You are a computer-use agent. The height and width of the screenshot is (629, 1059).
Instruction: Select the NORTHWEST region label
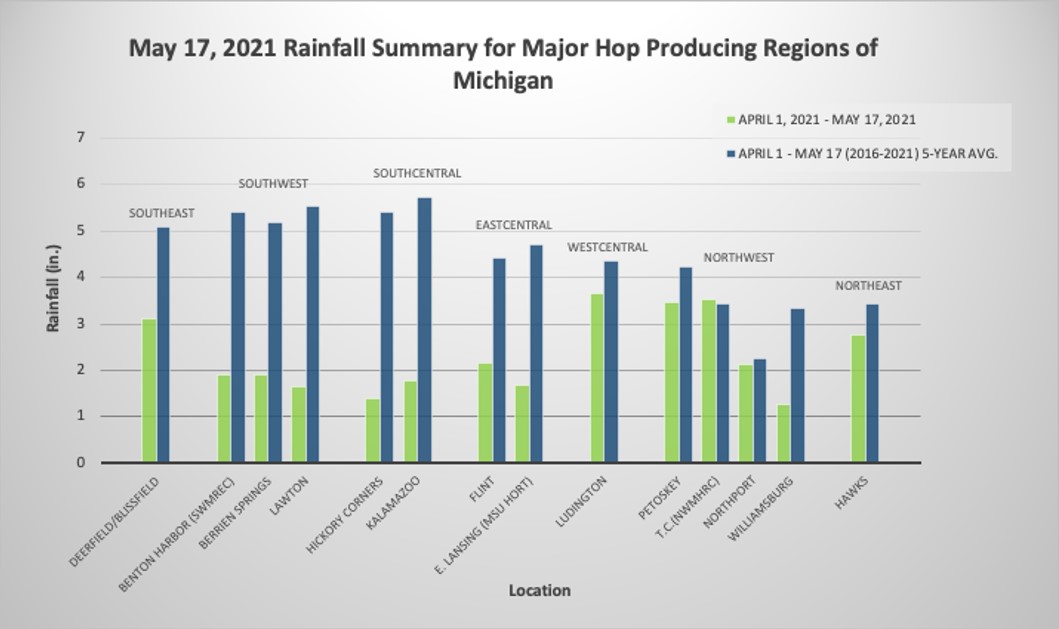(x=738, y=257)
